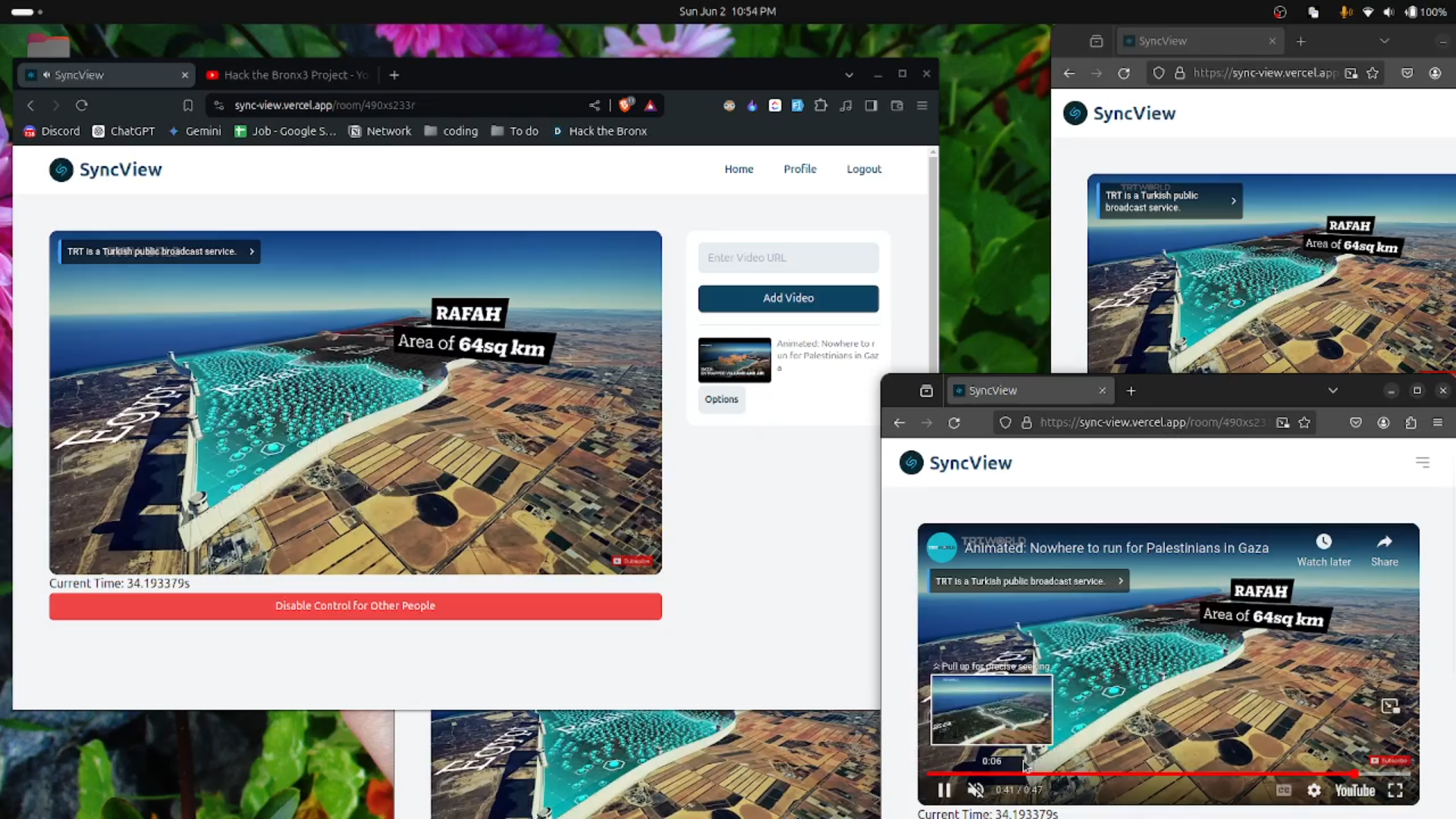Toggle closed captions in player
The height and width of the screenshot is (819, 1456).
(x=1283, y=790)
